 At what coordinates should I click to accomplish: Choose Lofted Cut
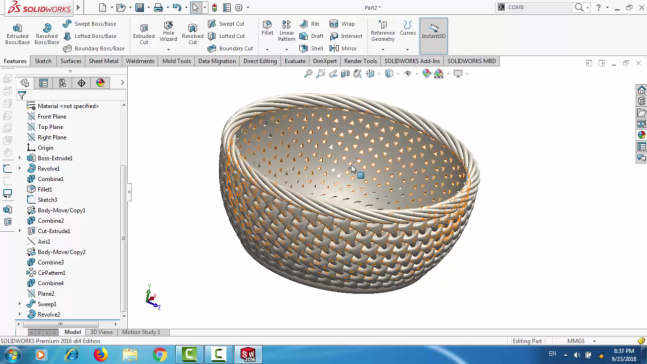pyautogui.click(x=227, y=36)
